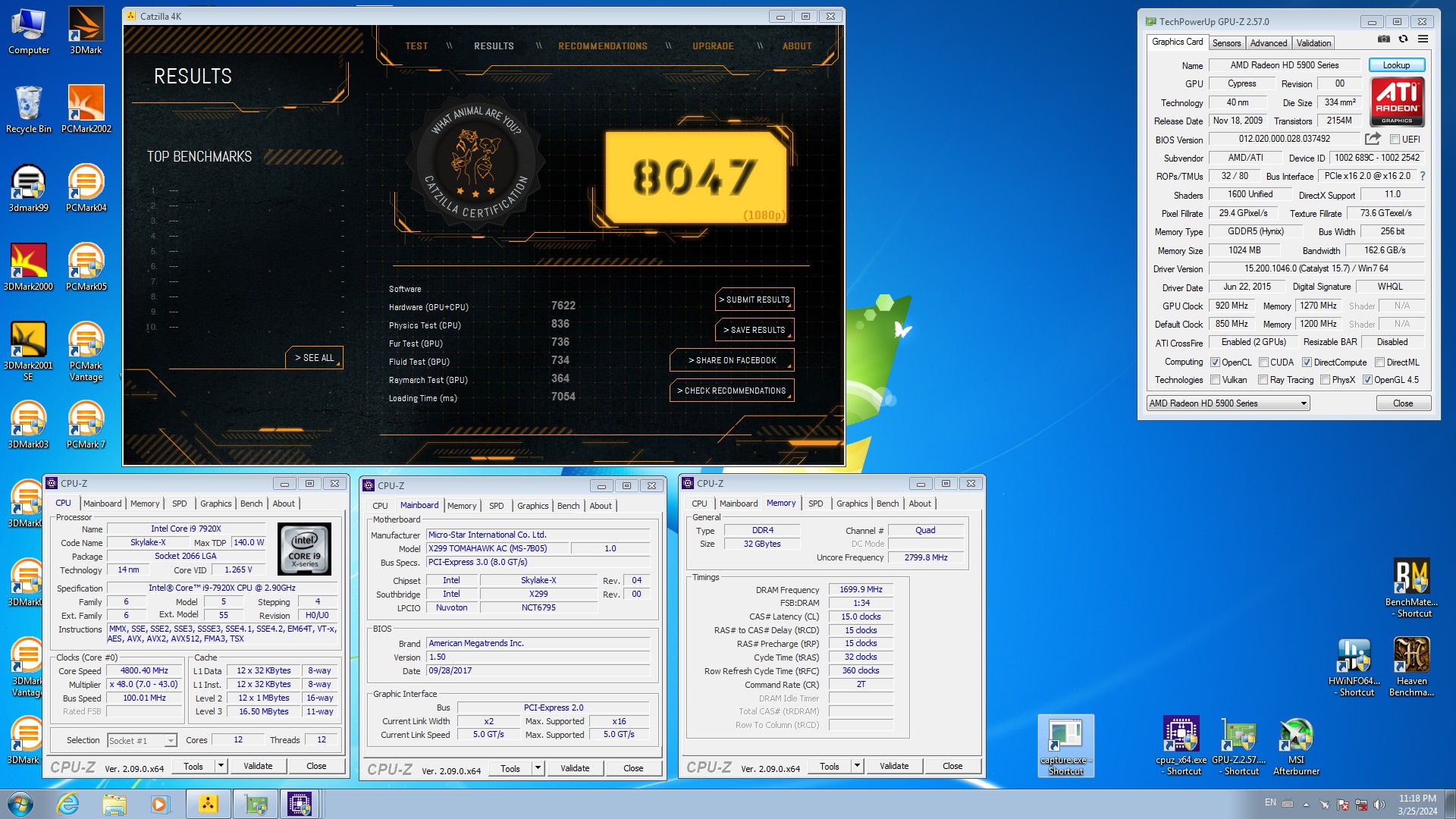Viewport: 1456px width, 819px height.
Task: Click the ATI Radeon logo in GPU-Z
Action: click(x=1397, y=102)
